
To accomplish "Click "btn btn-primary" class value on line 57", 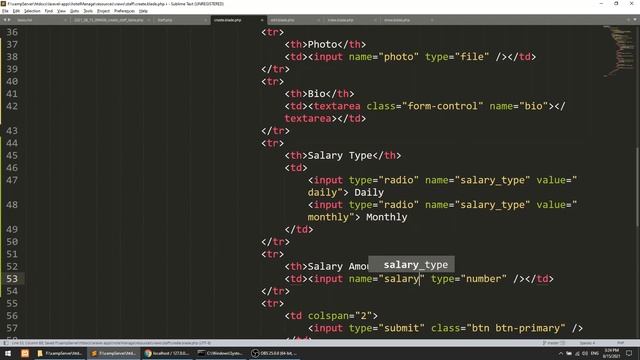I will pyautogui.click(x=516, y=328).
